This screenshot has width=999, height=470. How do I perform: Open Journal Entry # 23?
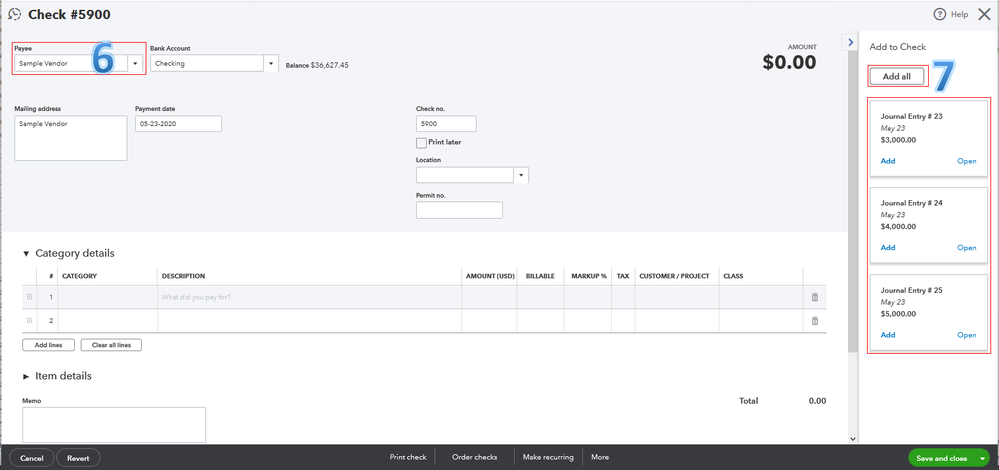point(967,161)
